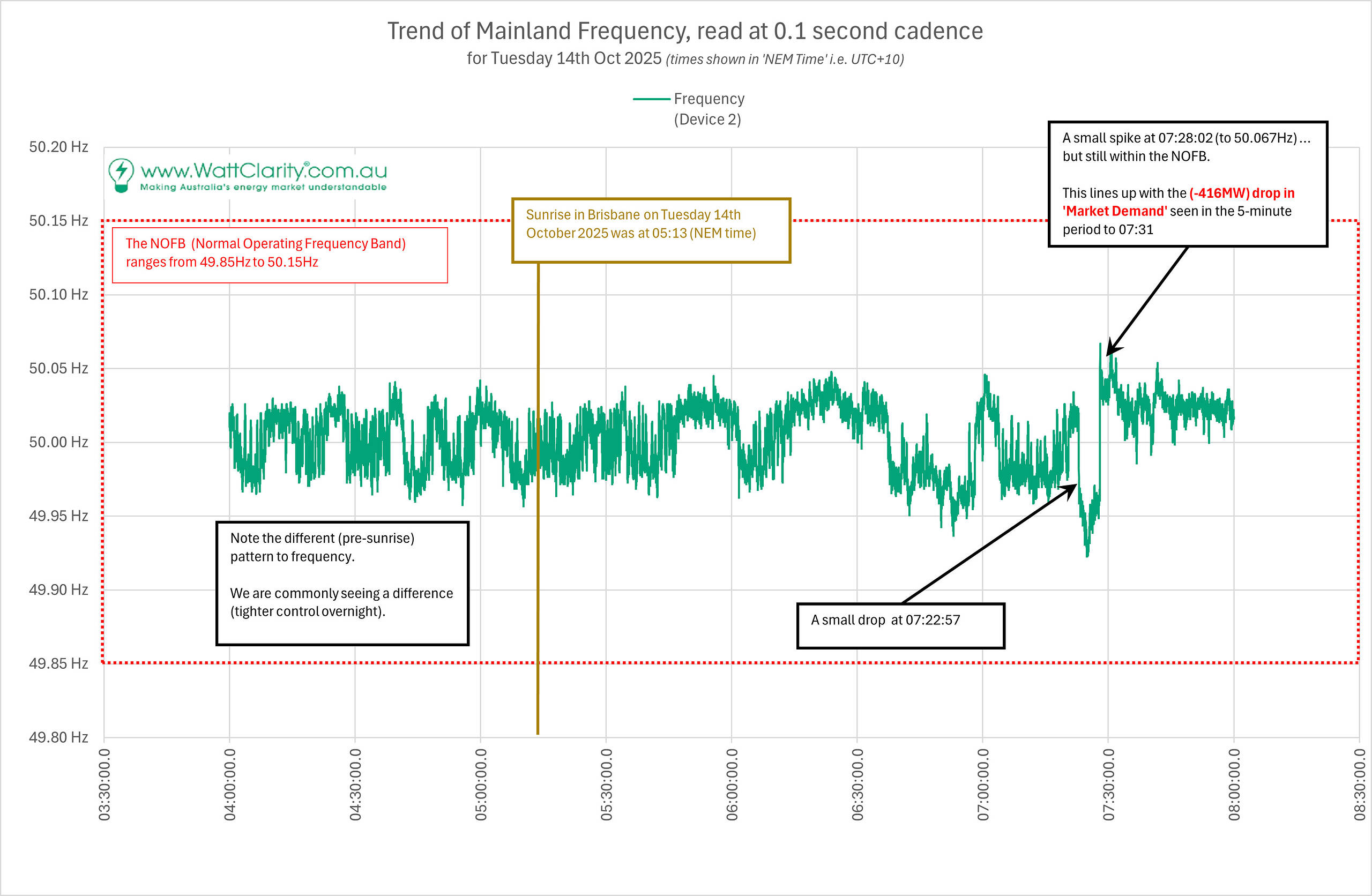Image resolution: width=1372 pixels, height=896 pixels.
Task: Click the arrowhead pointing at the 07:22:57 drop
Action: click(x=1070, y=488)
